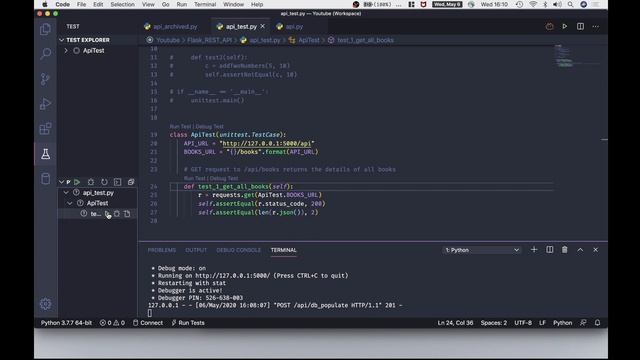Split the terminal panel
640x360 pixels.
(549, 249)
